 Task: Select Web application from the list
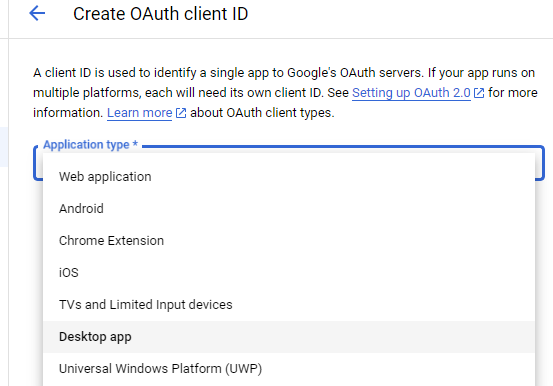(x=289, y=177)
